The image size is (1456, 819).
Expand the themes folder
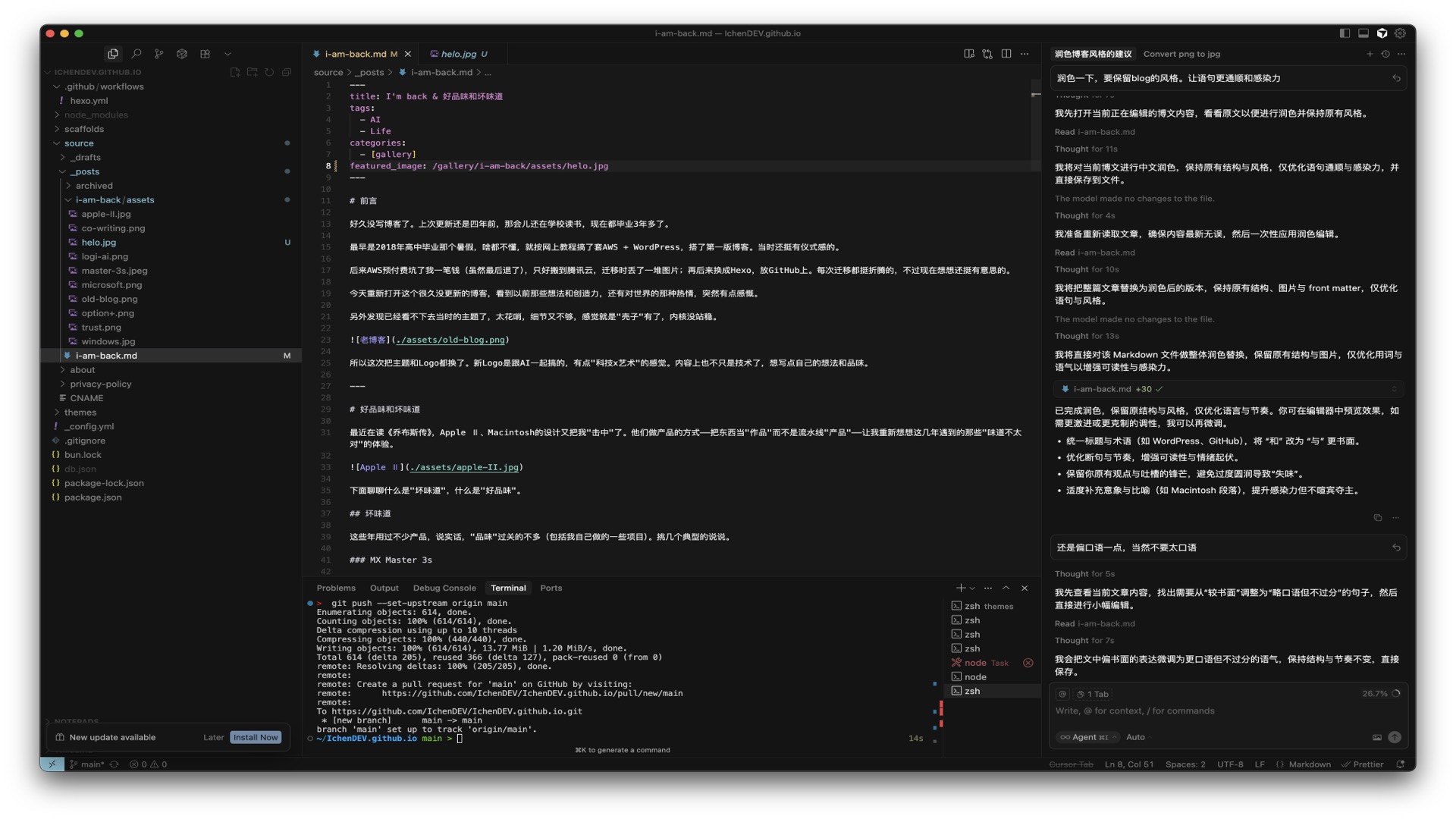(80, 413)
